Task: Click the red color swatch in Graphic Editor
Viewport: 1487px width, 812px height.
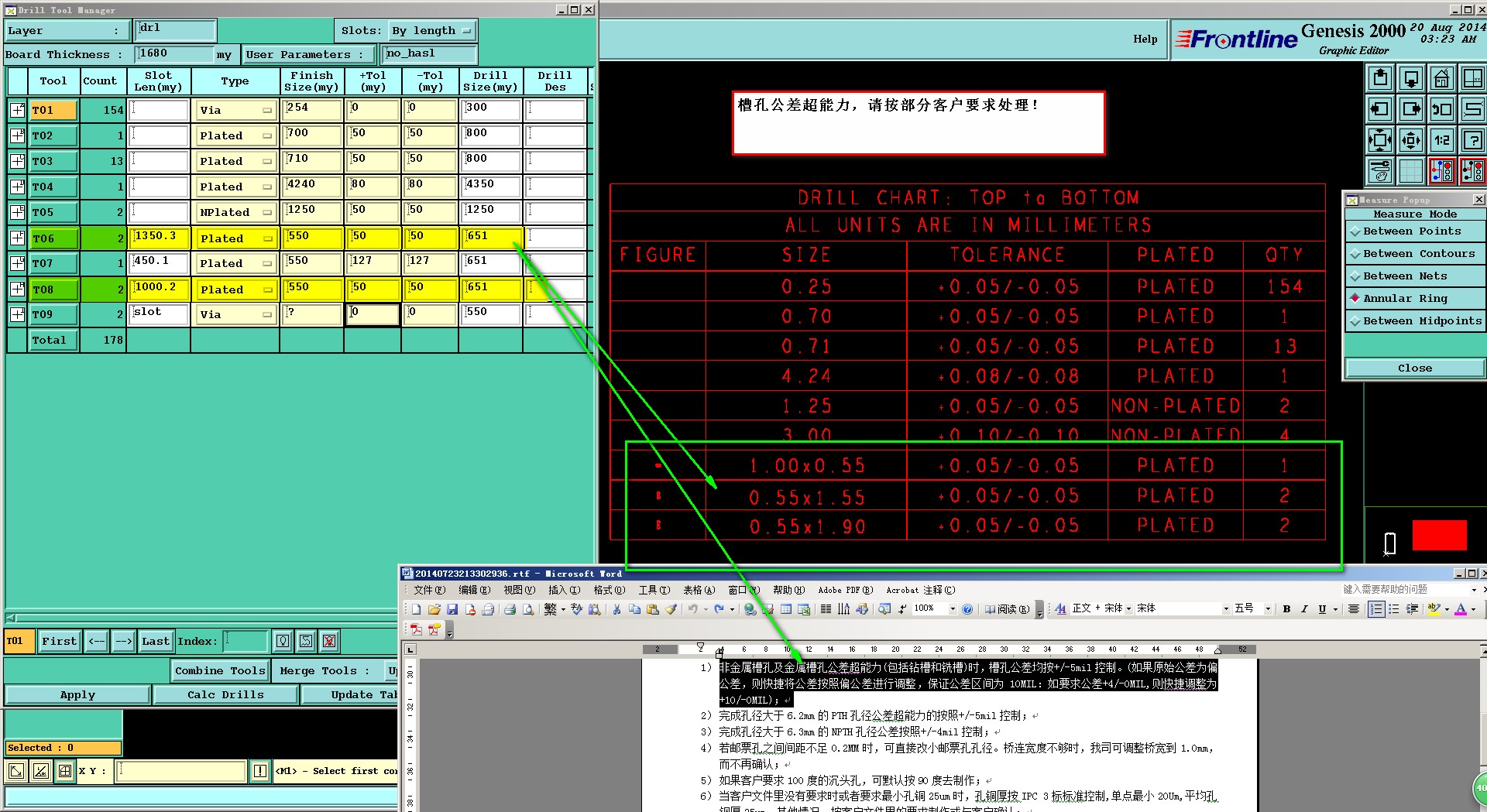Action: click(1439, 536)
